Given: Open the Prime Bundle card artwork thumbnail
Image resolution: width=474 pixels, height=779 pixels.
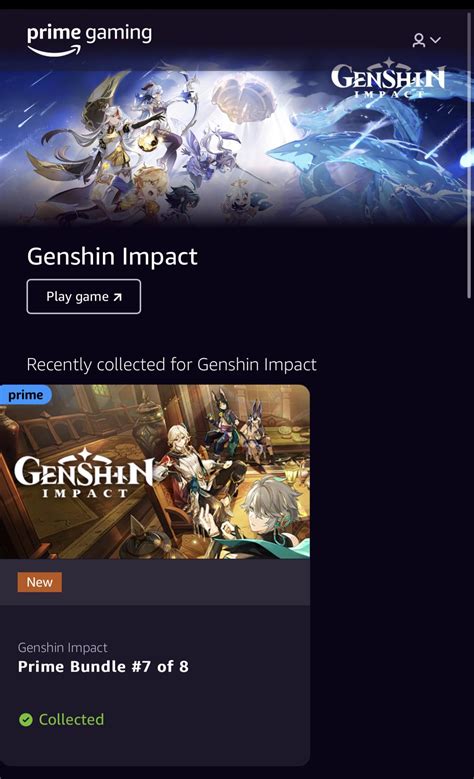Looking at the screenshot, I should (x=155, y=471).
